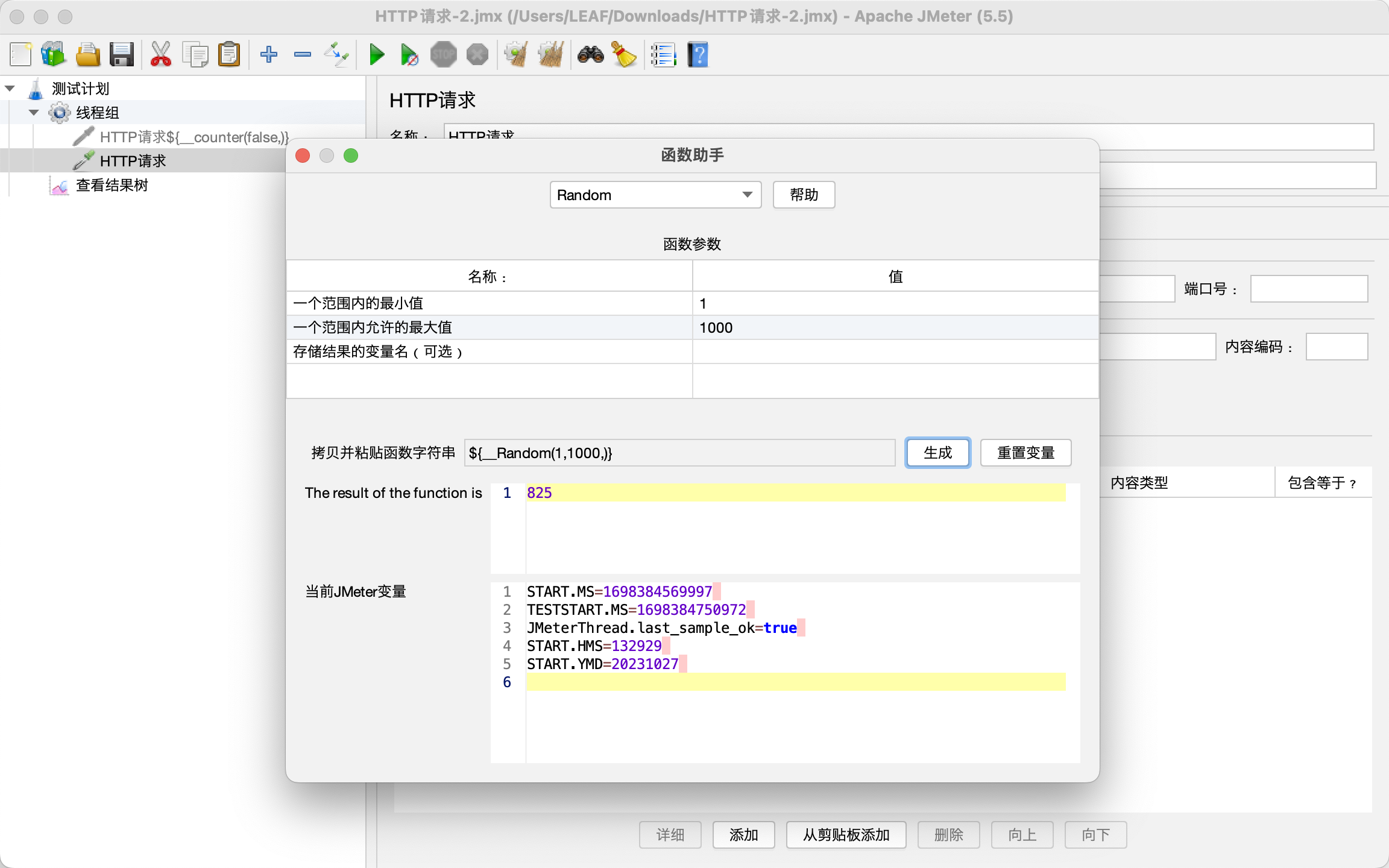Open the Function Helper list icon
1389x868 pixels.
[663, 55]
